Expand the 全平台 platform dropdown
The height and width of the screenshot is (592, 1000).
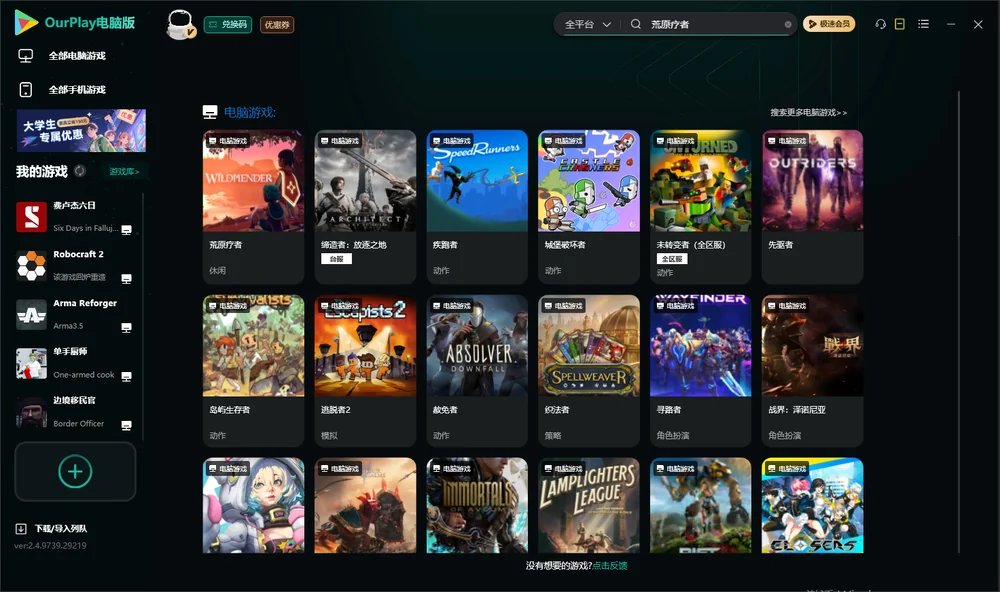pos(587,24)
